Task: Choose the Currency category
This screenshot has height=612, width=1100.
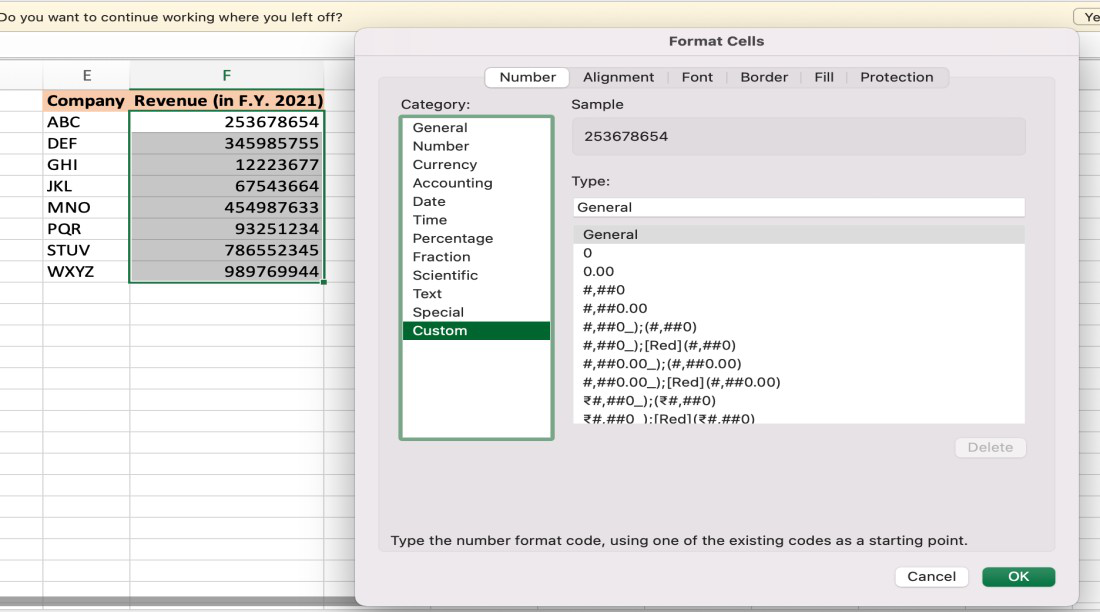Action: (476, 164)
